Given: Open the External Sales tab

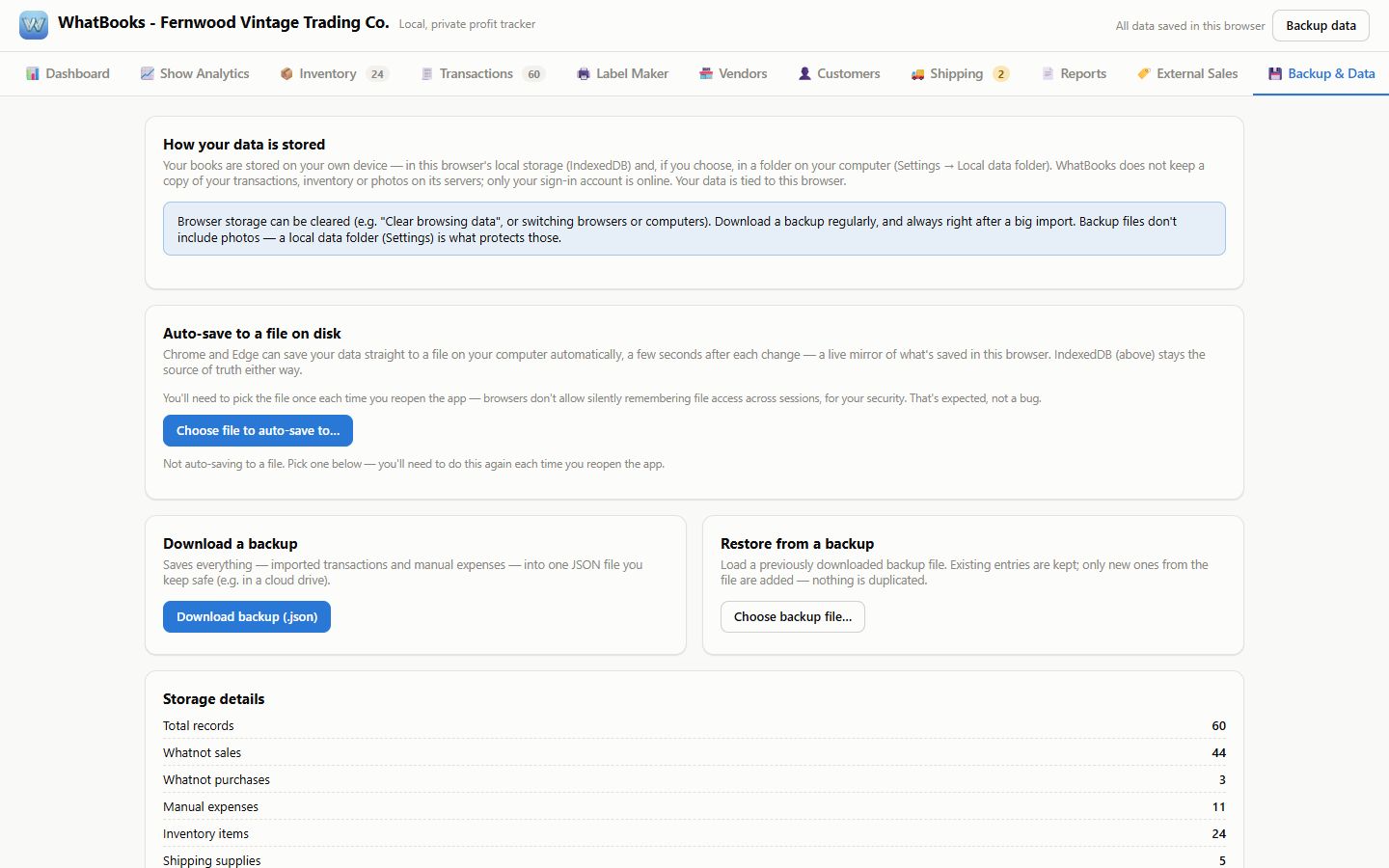Looking at the screenshot, I should (1187, 73).
